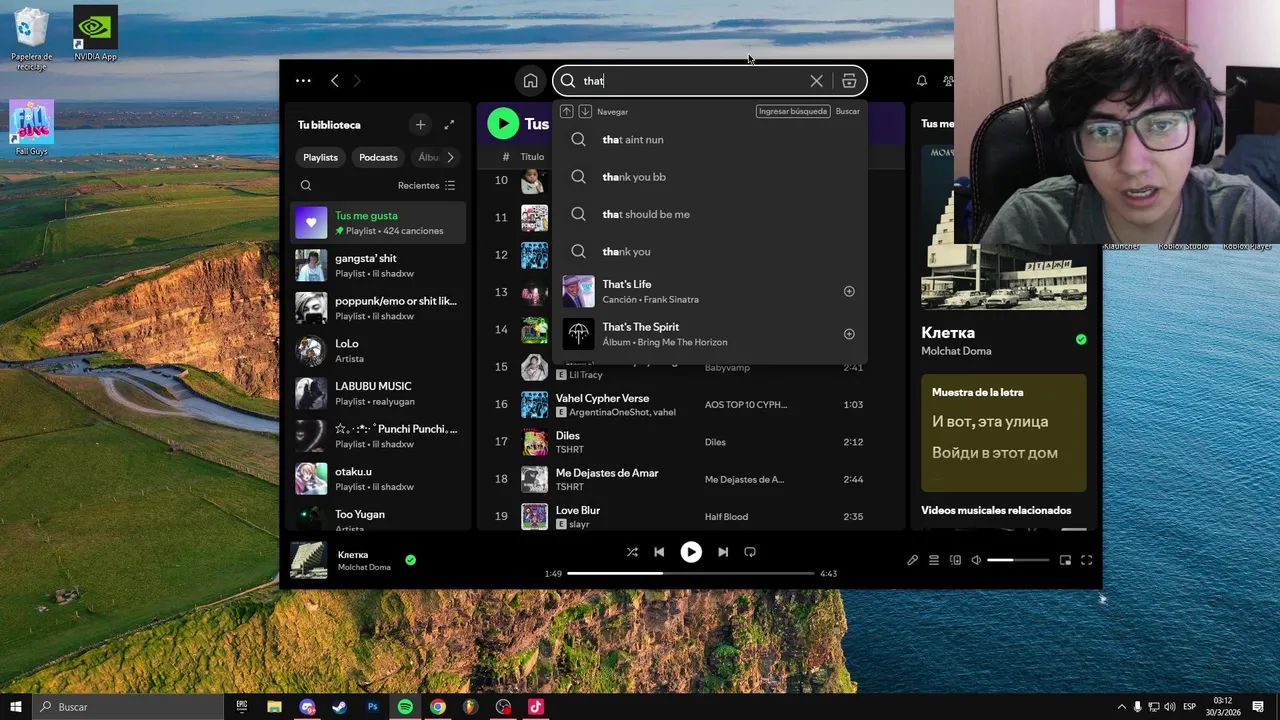Open the notifications bell
Image resolution: width=1280 pixels, height=720 pixels.
[922, 81]
